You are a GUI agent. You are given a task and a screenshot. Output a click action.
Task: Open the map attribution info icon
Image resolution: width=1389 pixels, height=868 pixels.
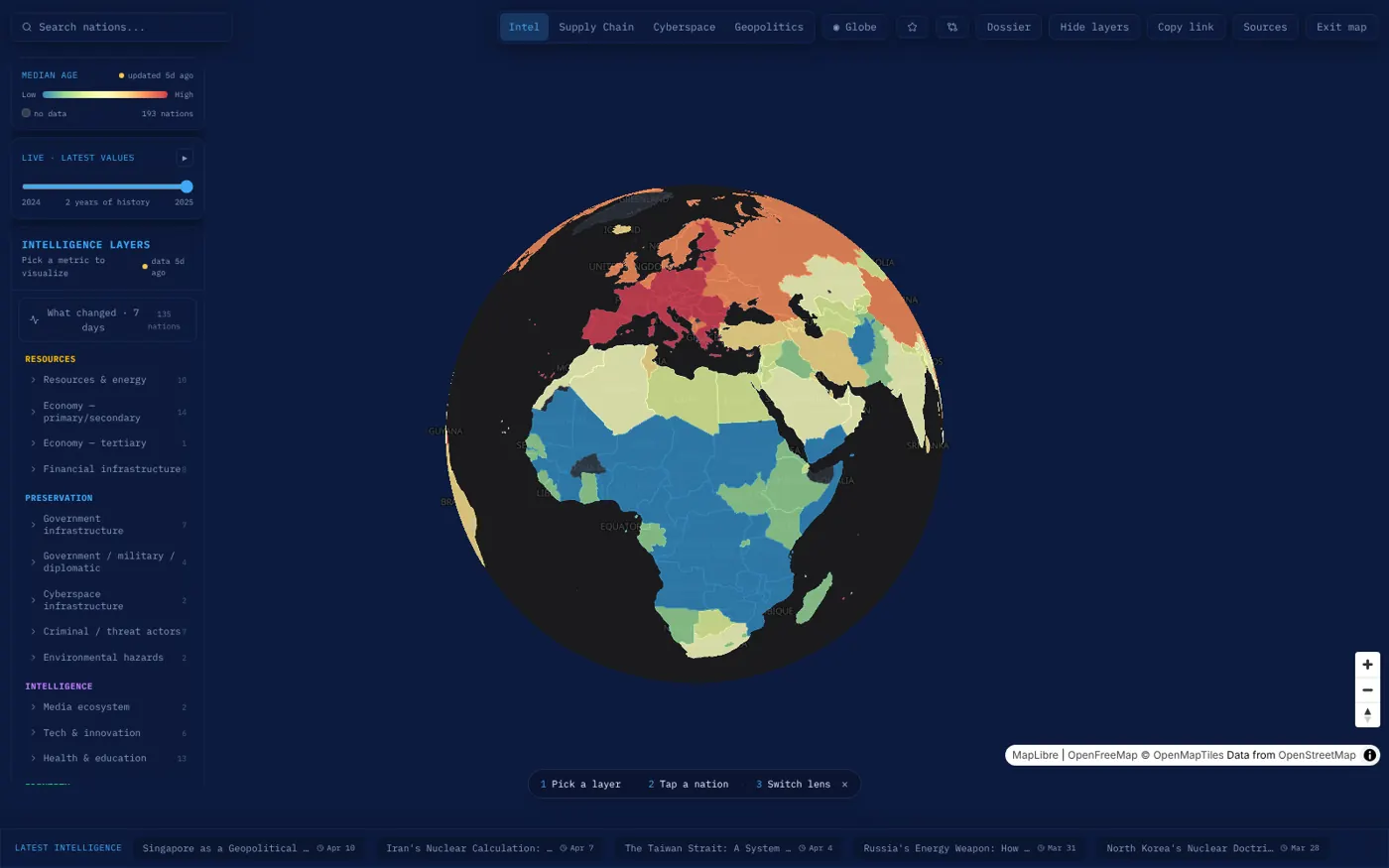[x=1369, y=755]
